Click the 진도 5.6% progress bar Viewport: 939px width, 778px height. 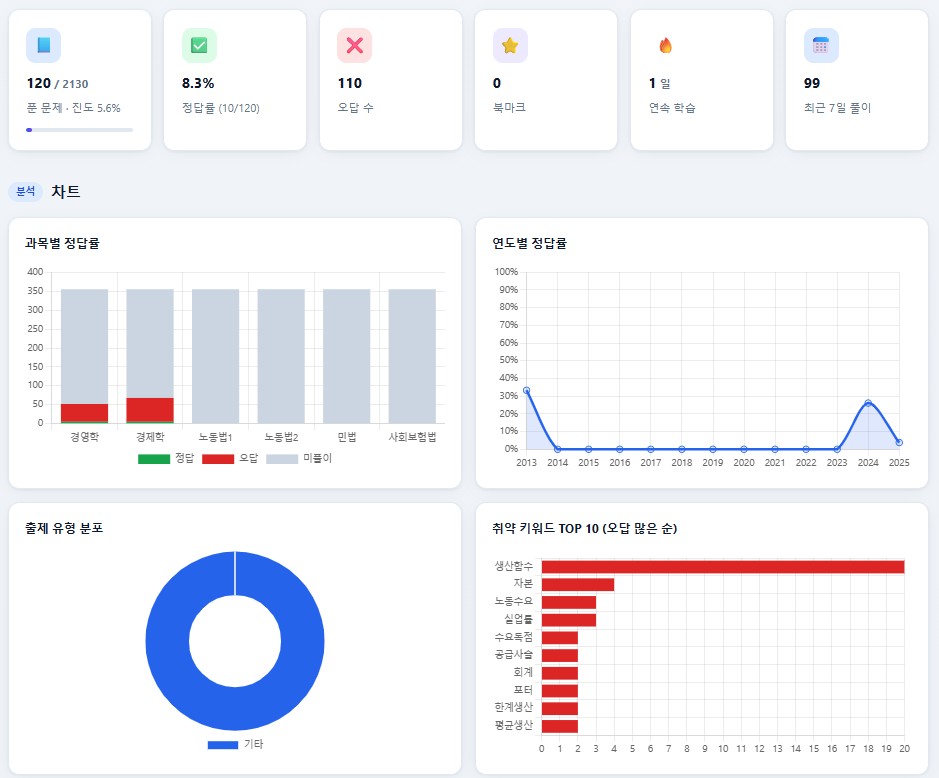pos(80,130)
